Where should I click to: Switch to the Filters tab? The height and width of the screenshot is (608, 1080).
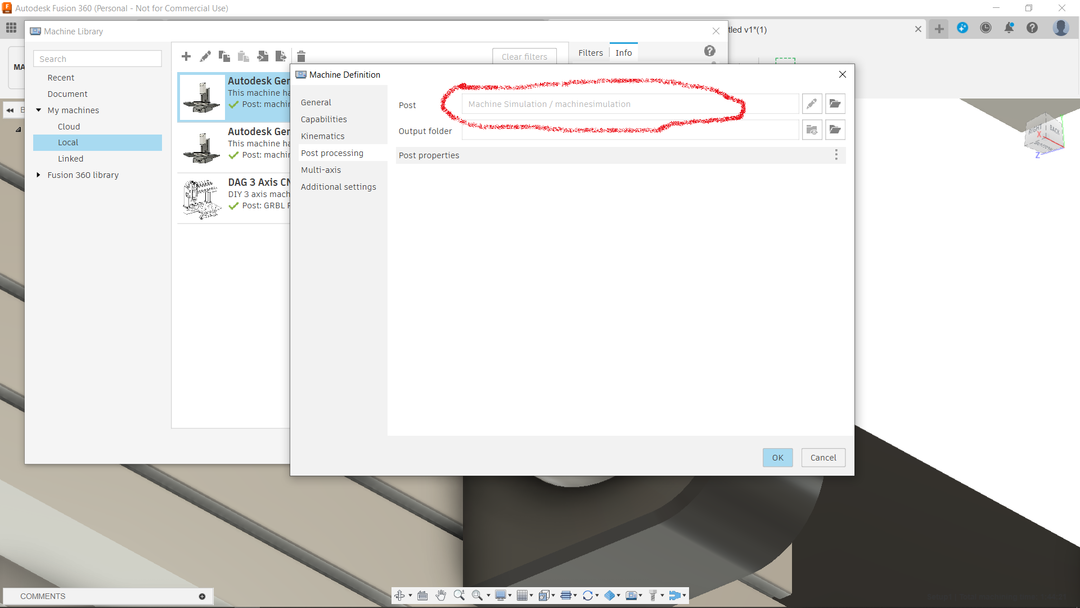(x=590, y=53)
